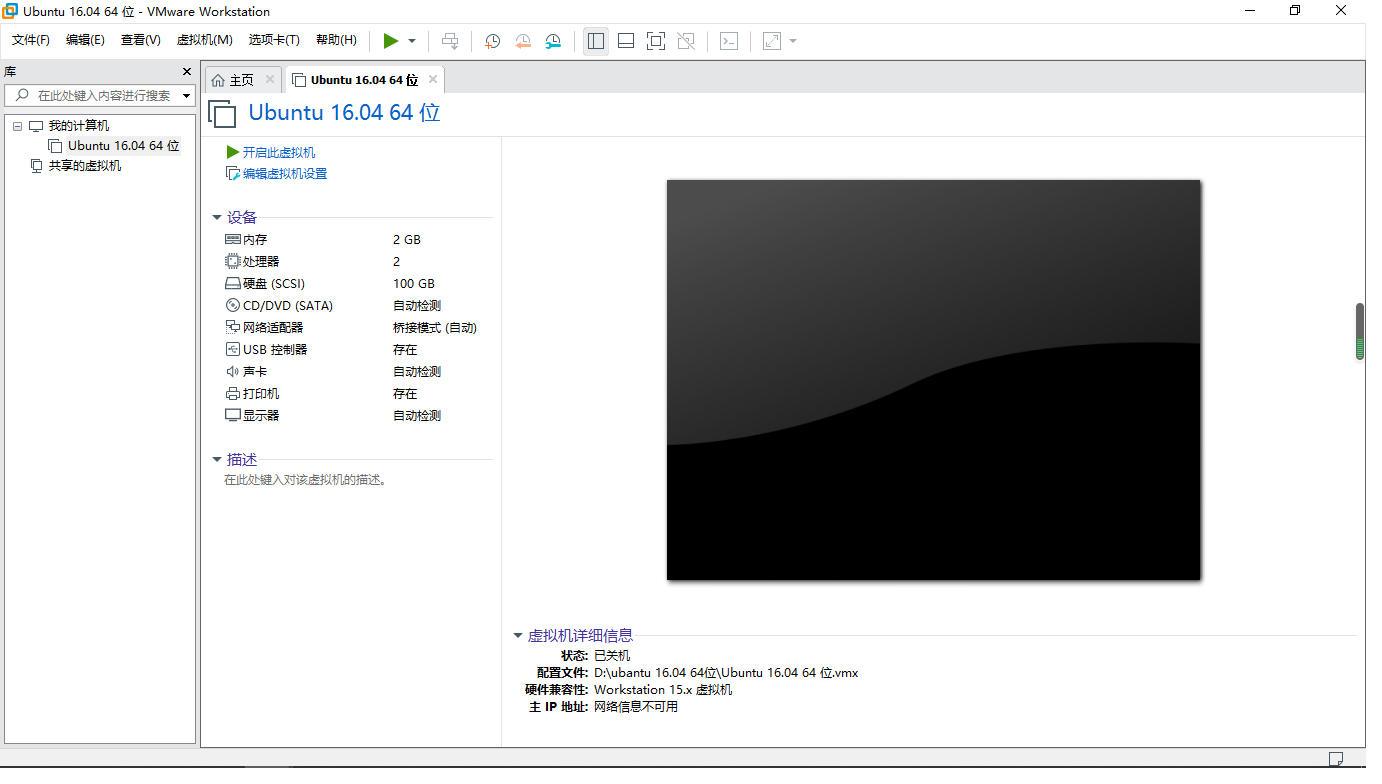Image resolution: width=1382 pixels, height=784 pixels.
Task: Click the Workstation 15.x 虚拟机 compatibility text
Action: [663, 690]
